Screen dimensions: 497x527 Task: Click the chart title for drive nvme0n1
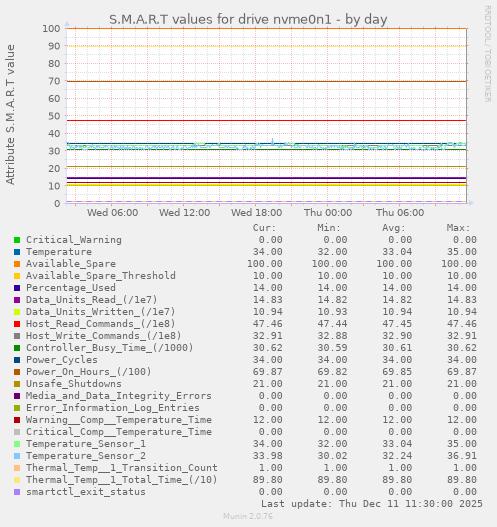click(x=248, y=19)
